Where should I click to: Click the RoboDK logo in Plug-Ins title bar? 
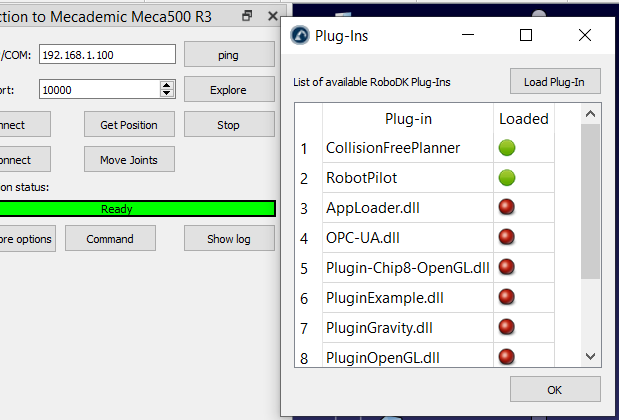pyautogui.click(x=299, y=35)
